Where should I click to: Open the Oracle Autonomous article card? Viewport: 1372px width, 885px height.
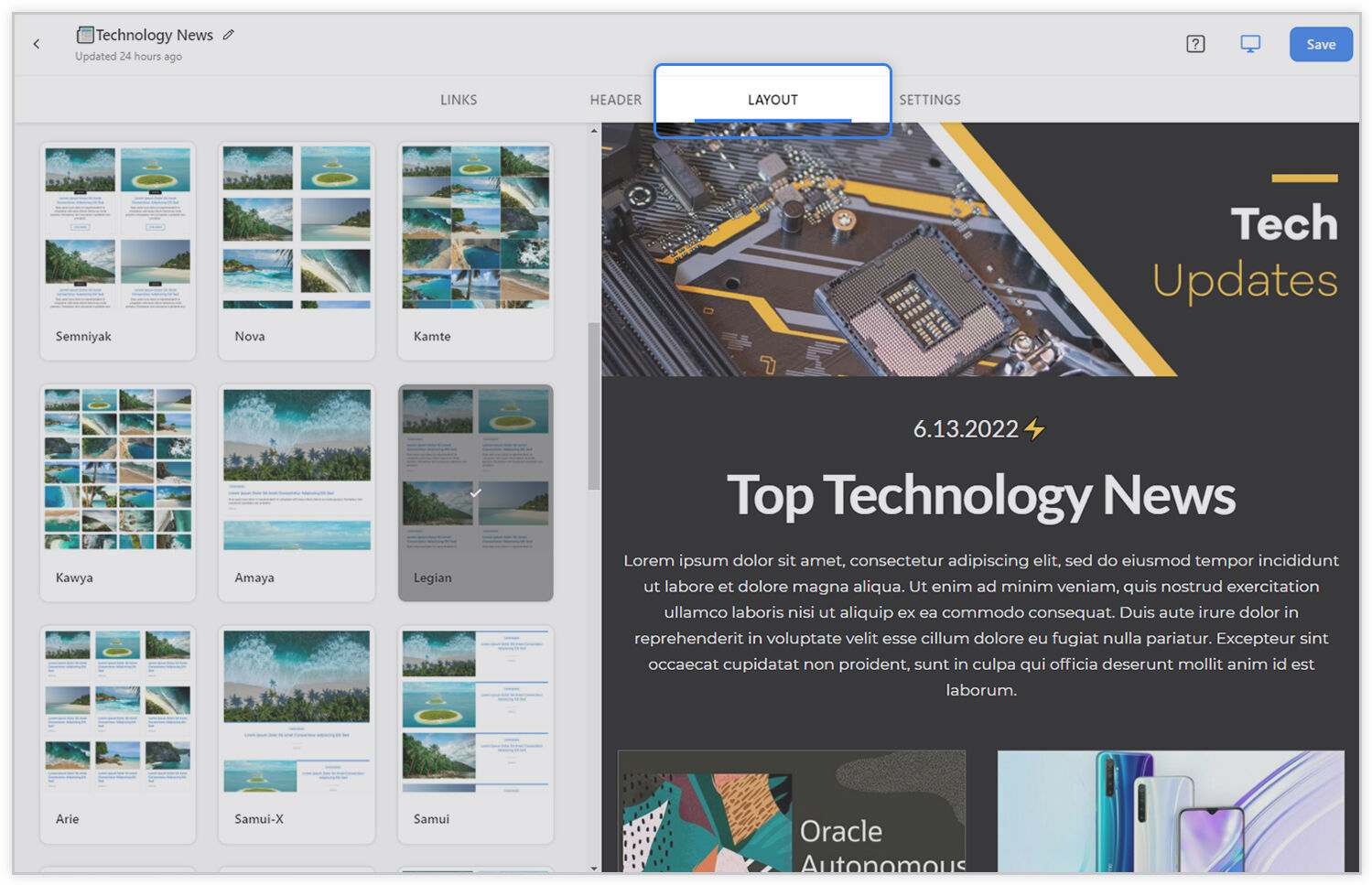[792, 811]
